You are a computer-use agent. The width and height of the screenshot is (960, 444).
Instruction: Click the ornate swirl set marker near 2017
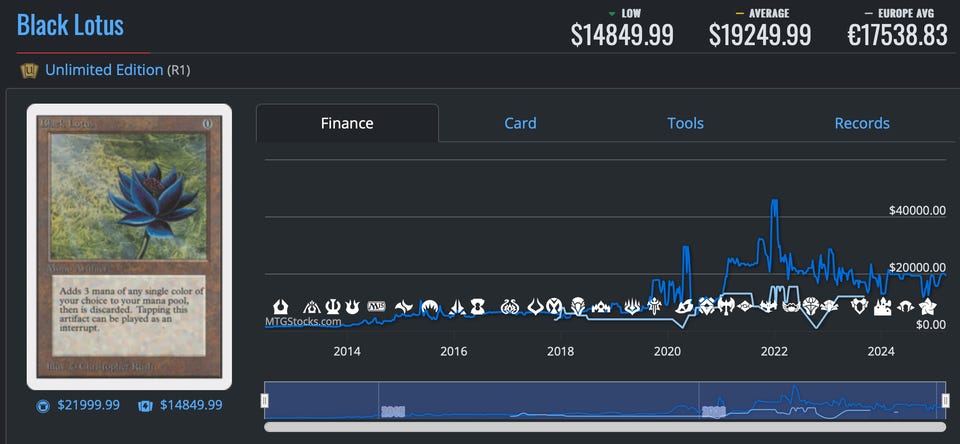pos(509,306)
